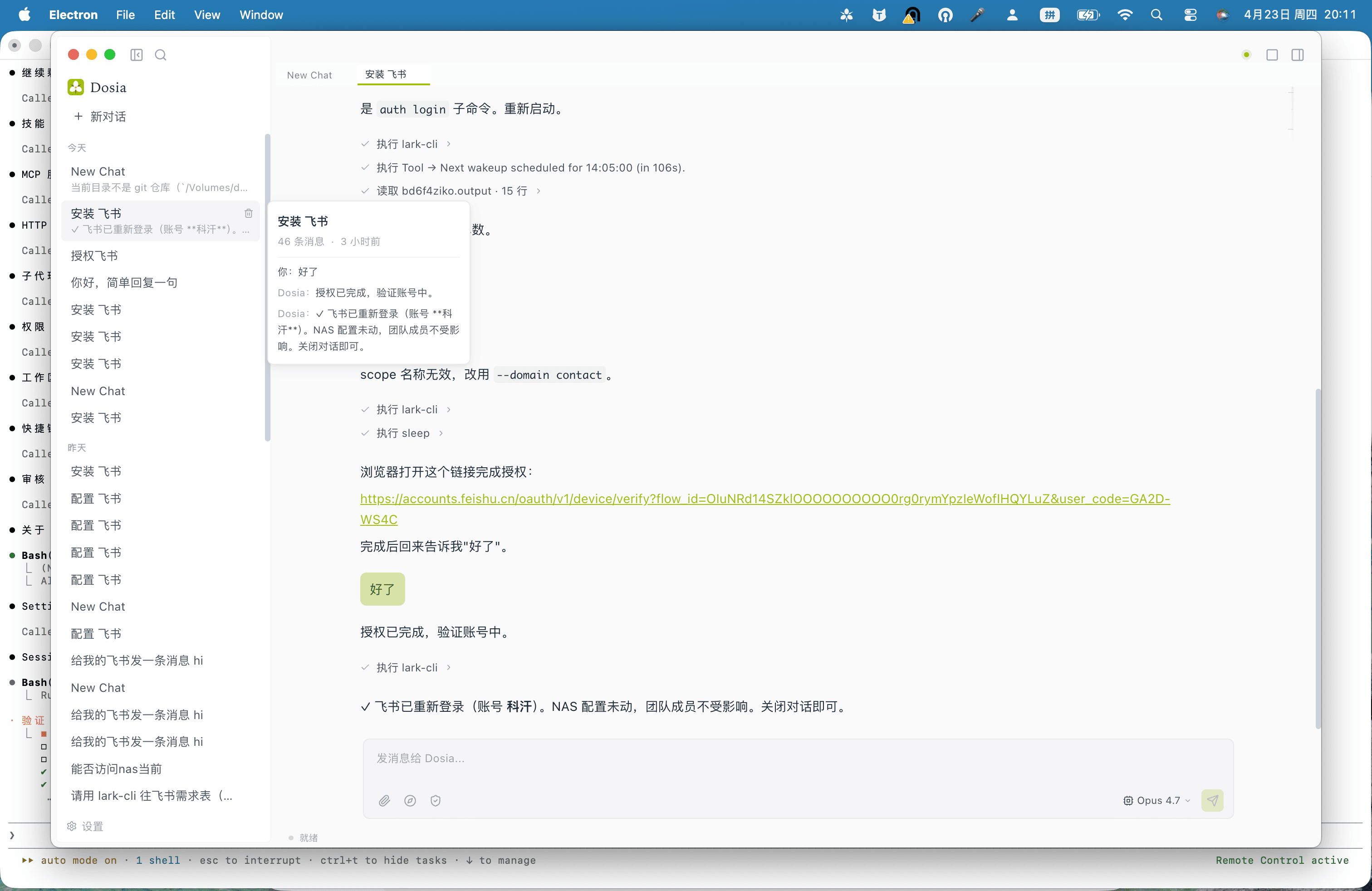Click the headphone warning icon in menu bar
This screenshot has height=891, width=1372.
(911, 15)
